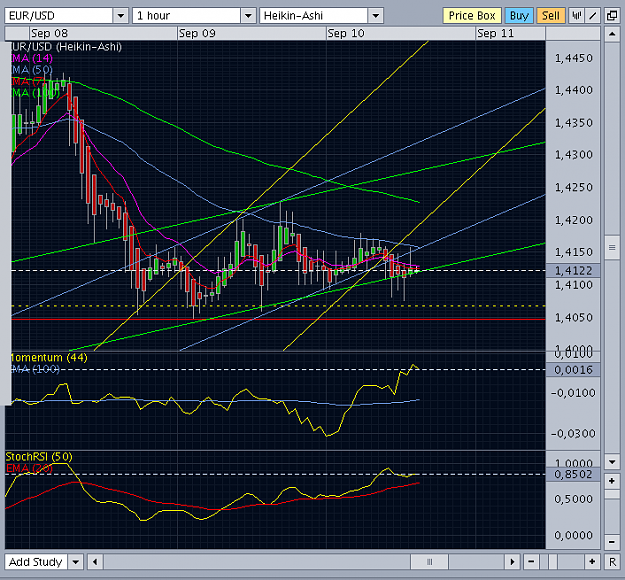Click the horizontal zoom plus button
The height and width of the screenshot is (580, 625).
coord(592,562)
